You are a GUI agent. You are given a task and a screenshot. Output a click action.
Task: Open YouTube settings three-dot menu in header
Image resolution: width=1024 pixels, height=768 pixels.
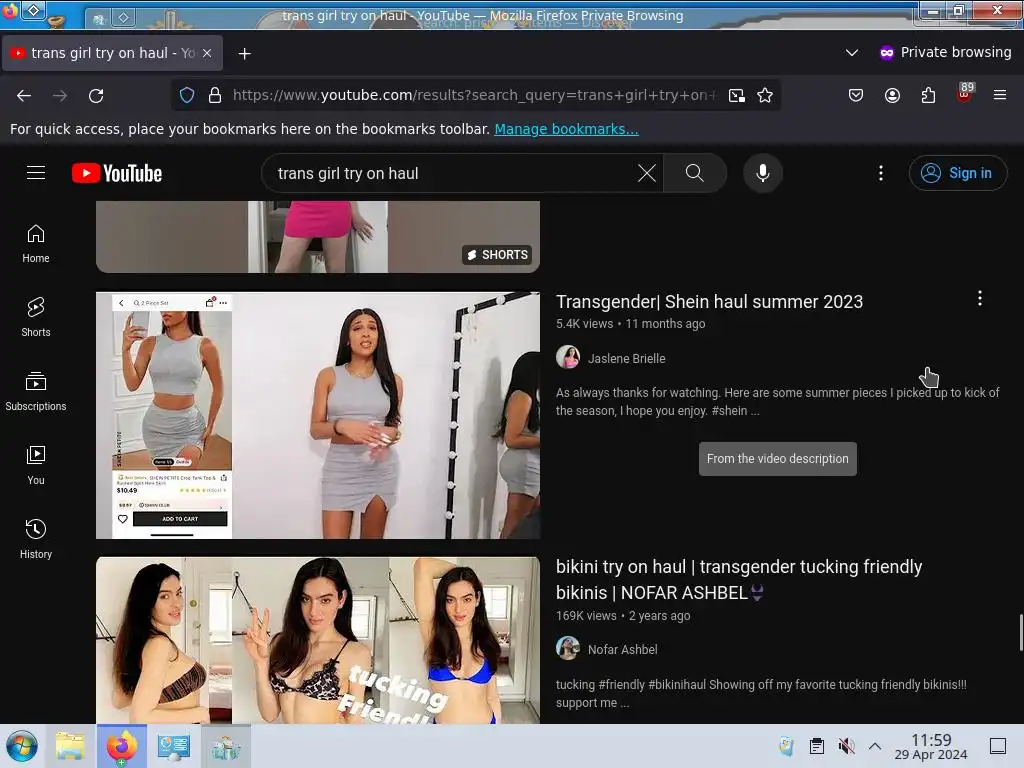coord(881,173)
